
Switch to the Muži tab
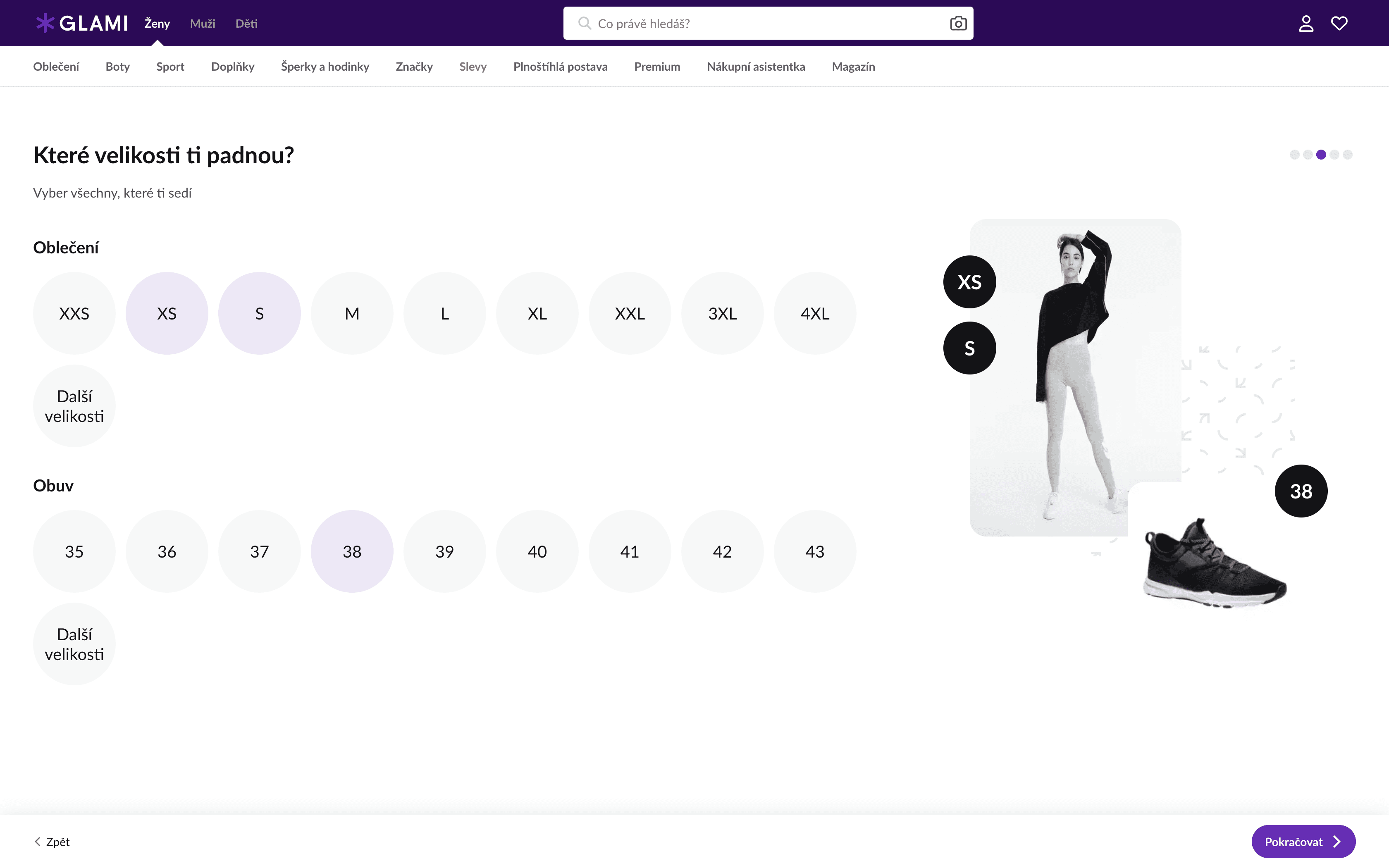(203, 24)
